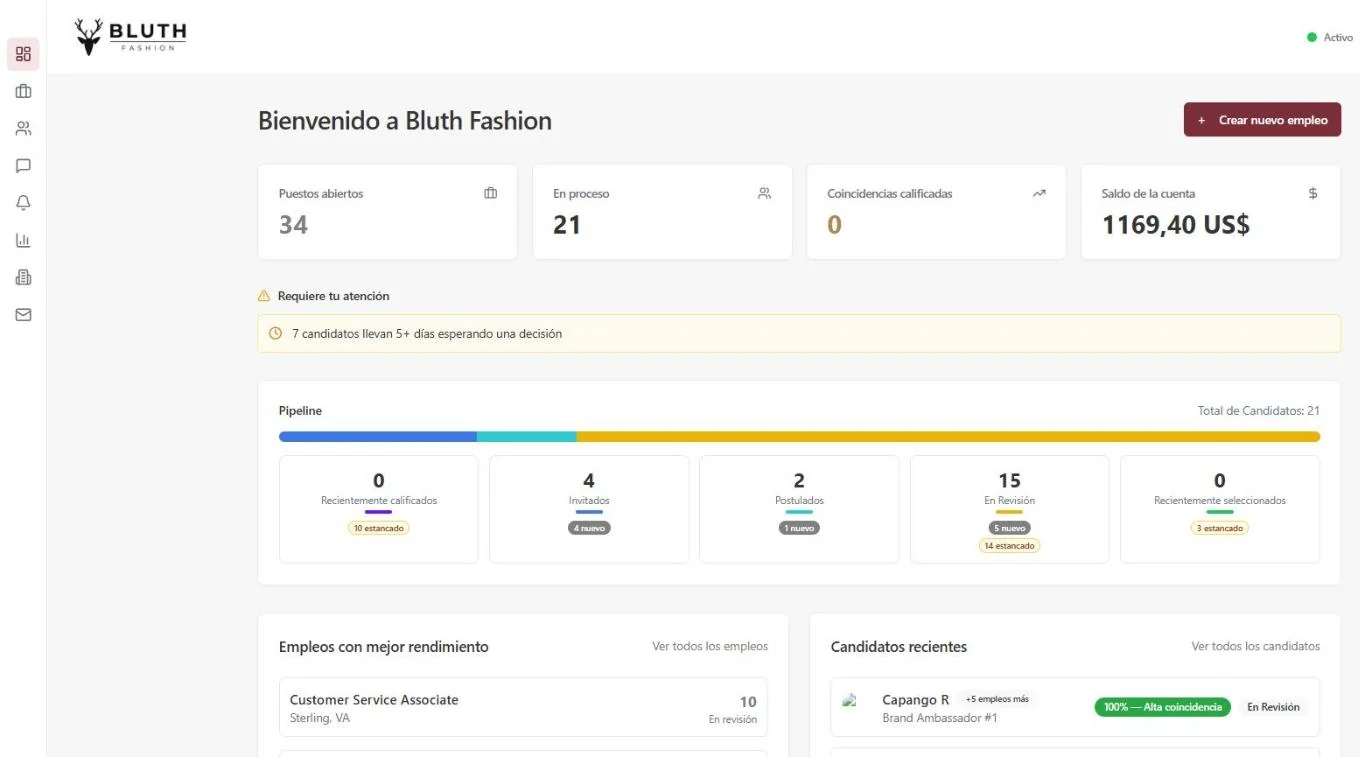This screenshot has width=1360, height=757.
Task: Open the messages chat bubble icon
Action: point(23,166)
